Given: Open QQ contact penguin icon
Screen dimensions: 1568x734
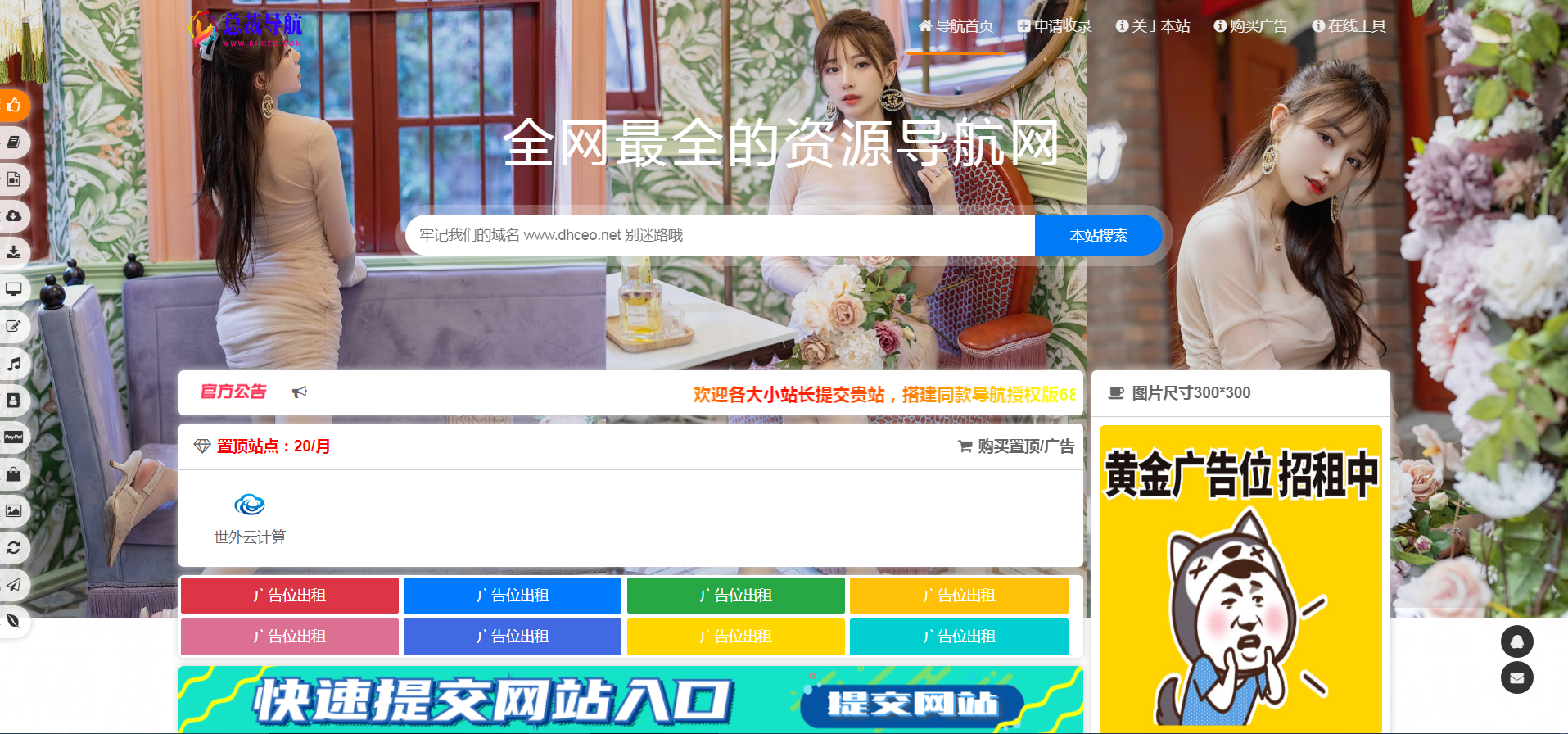Looking at the screenshot, I should click(x=1516, y=641).
